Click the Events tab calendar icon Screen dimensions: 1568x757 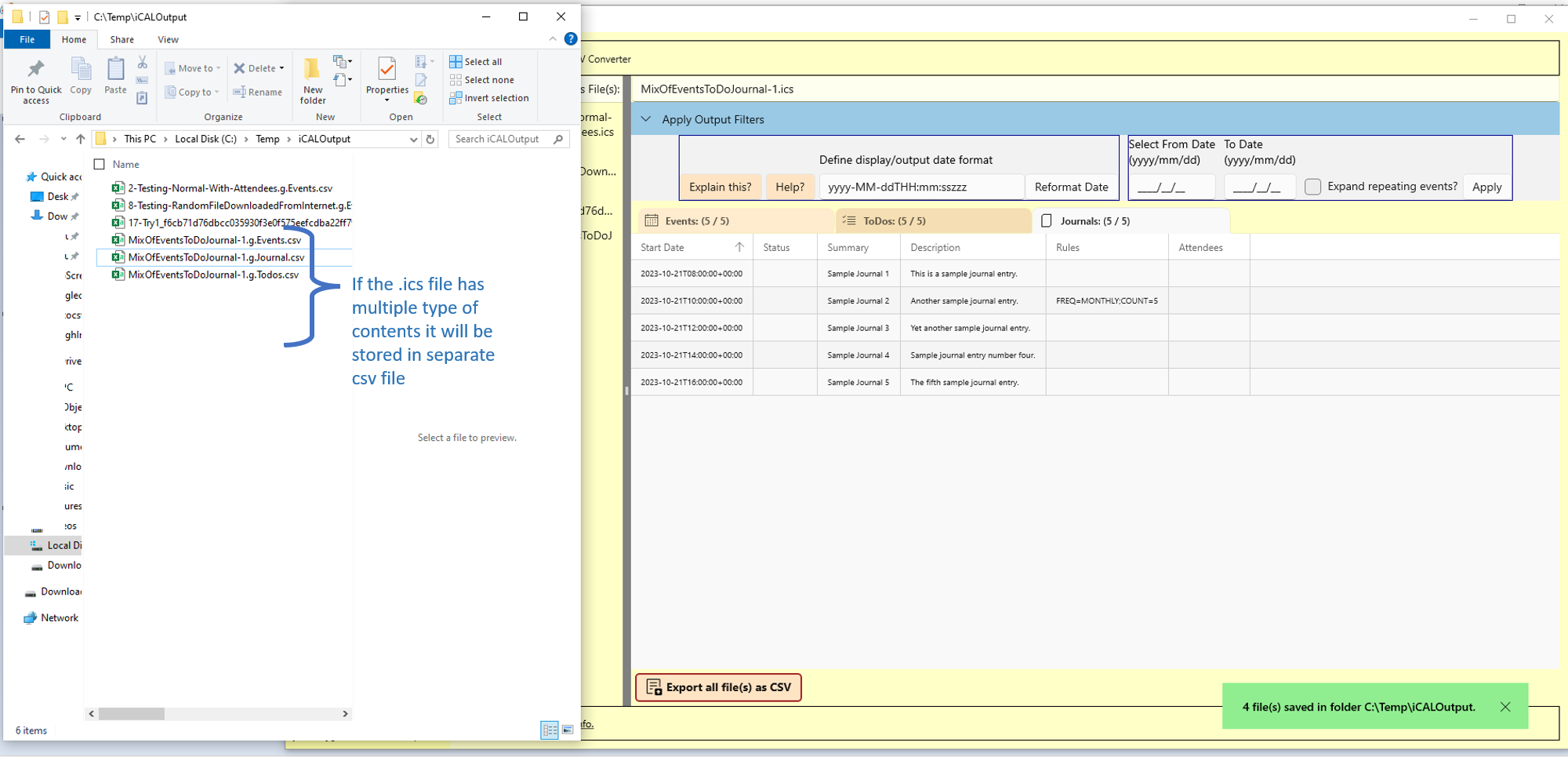652,220
